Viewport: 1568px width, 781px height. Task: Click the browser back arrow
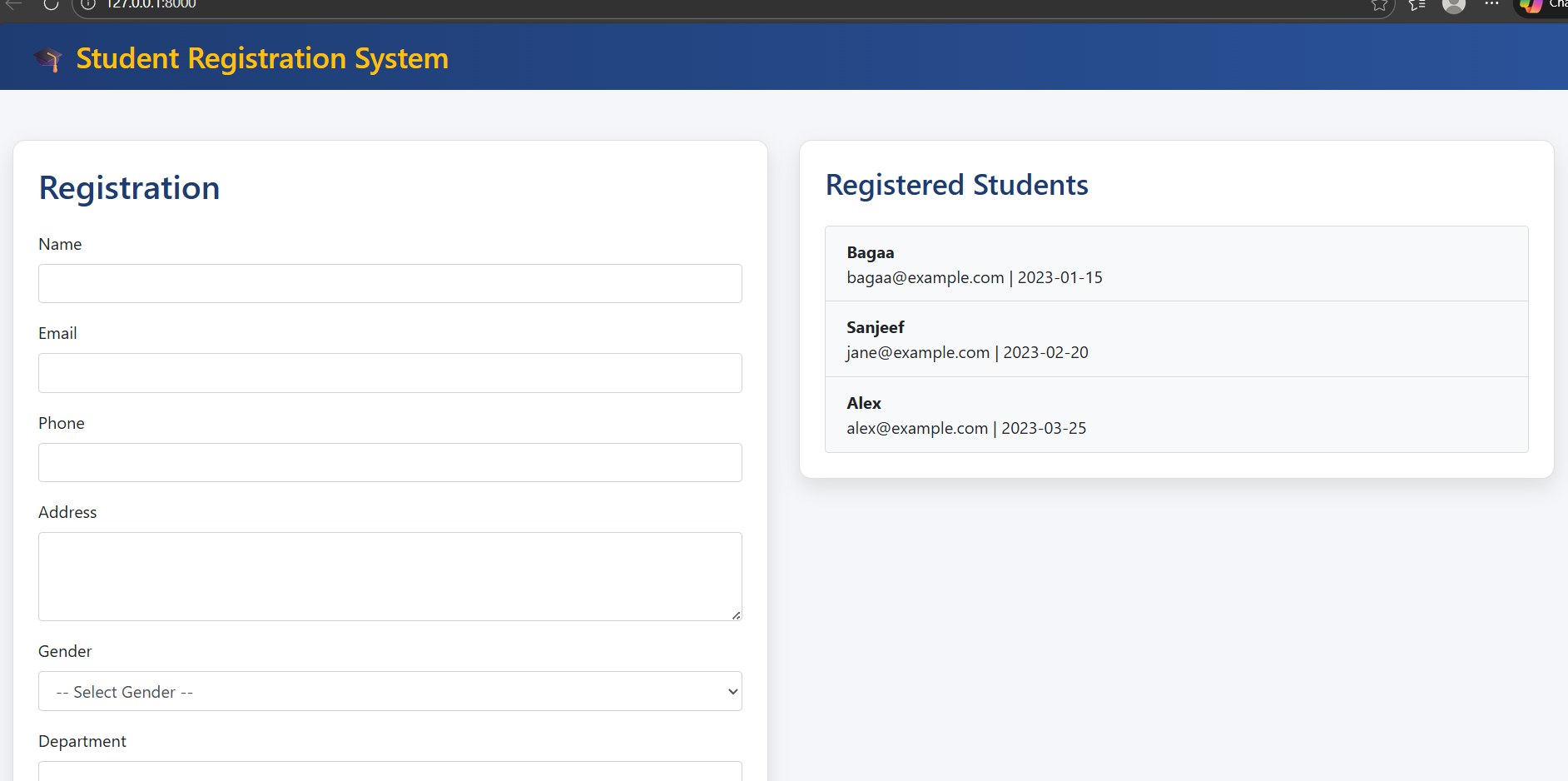pyautogui.click(x=14, y=4)
